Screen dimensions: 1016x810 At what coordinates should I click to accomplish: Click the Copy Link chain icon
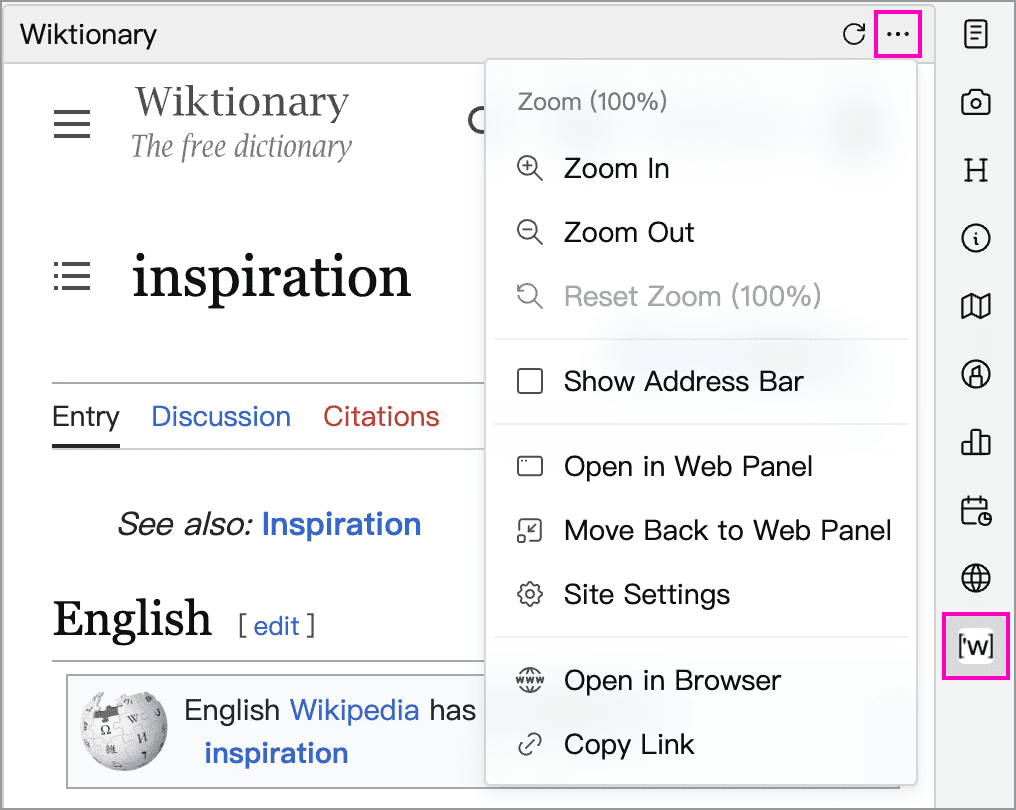(x=529, y=744)
